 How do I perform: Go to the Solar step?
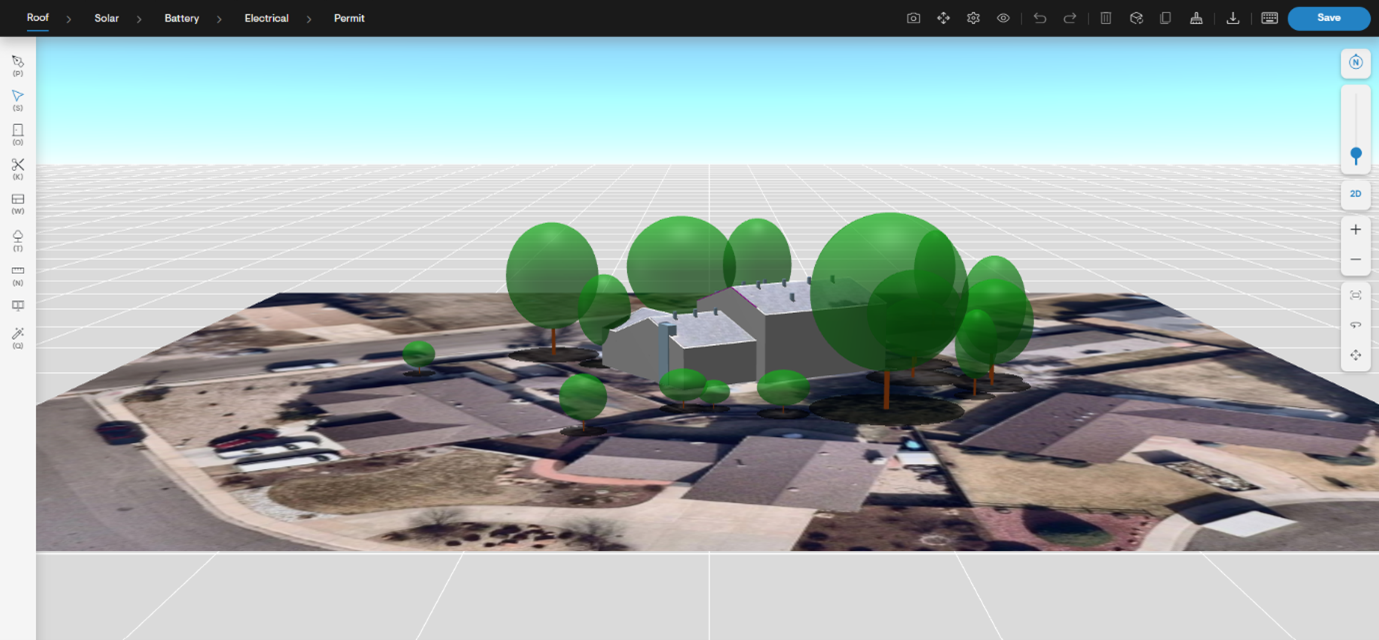click(x=106, y=18)
